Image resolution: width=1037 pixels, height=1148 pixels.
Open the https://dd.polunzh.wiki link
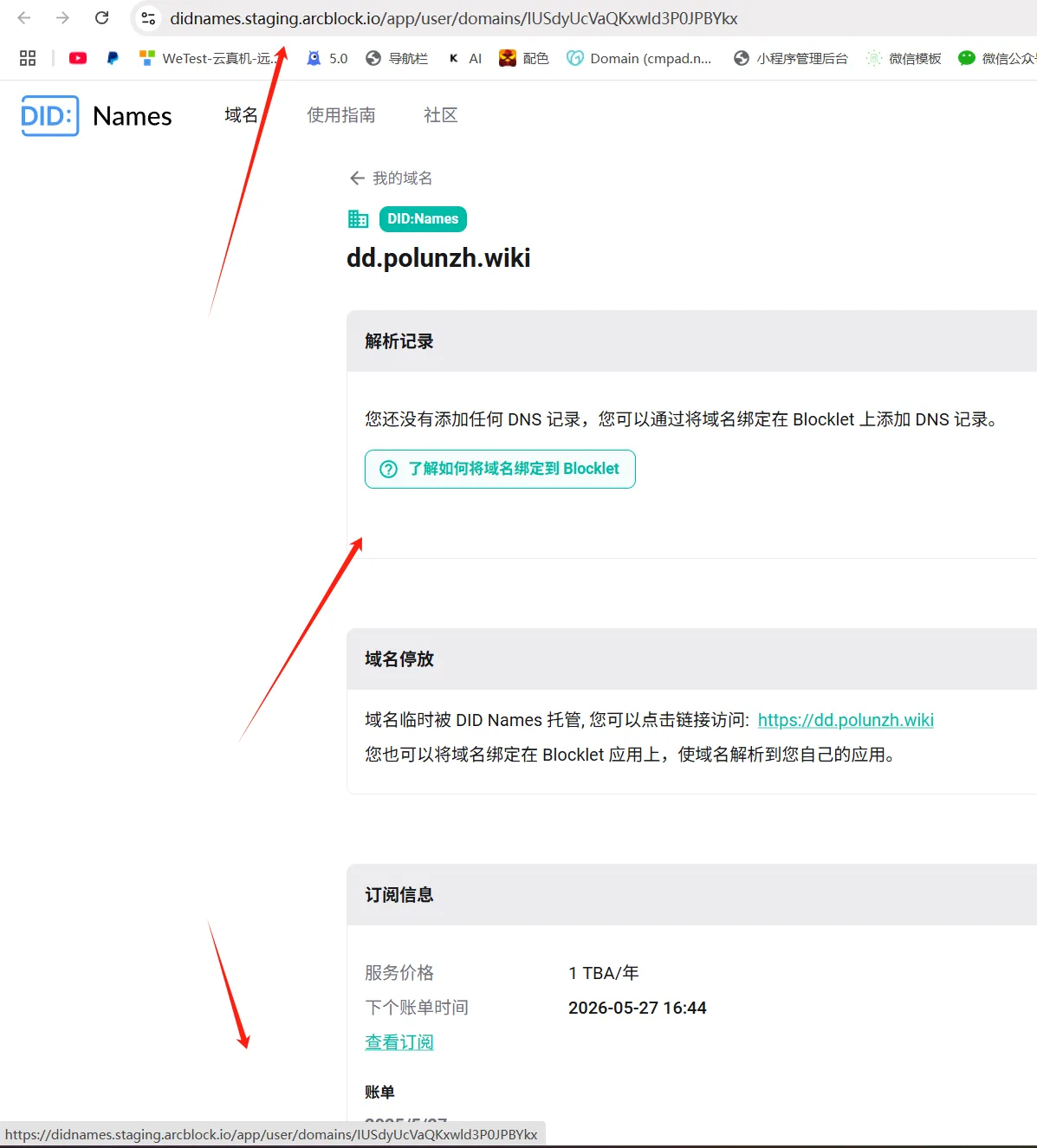(846, 720)
